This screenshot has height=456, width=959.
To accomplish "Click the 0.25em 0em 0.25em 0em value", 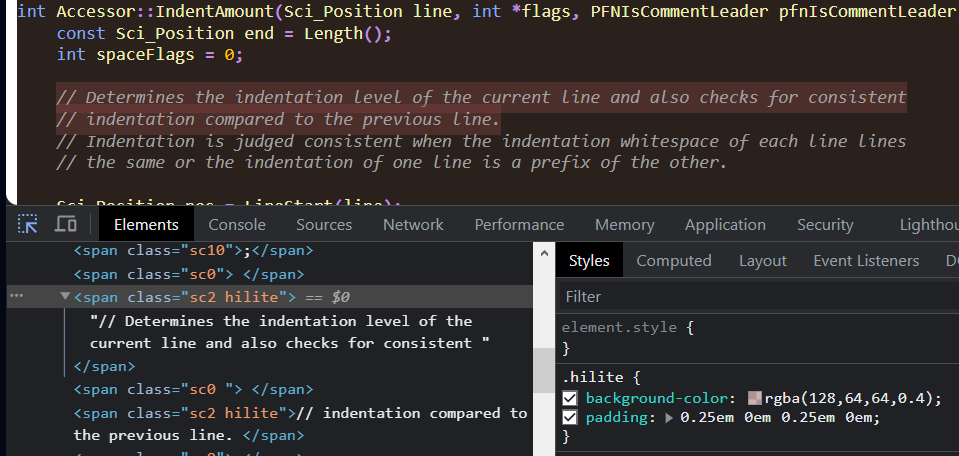I will [777, 419].
